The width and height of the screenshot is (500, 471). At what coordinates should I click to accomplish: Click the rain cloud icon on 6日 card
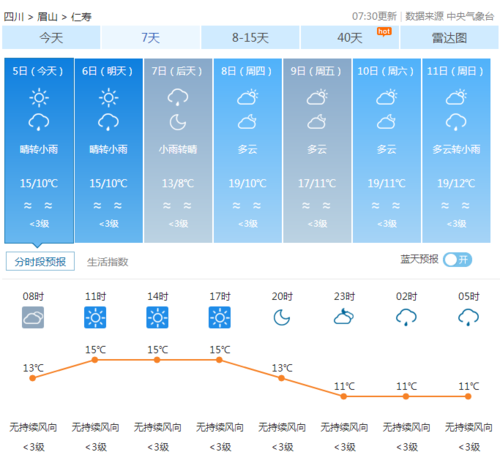pos(109,122)
